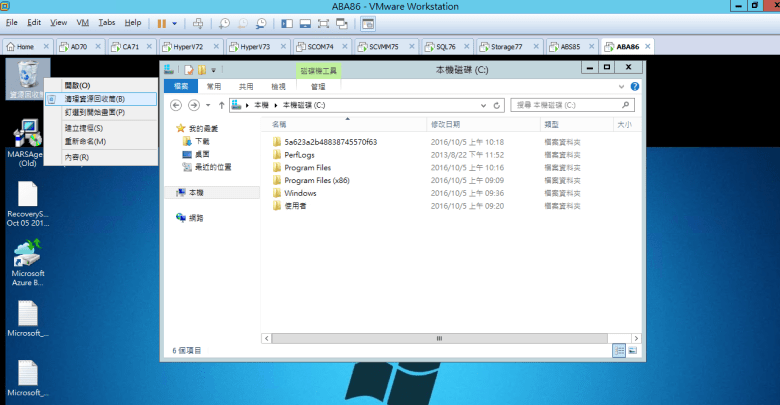The image size is (780, 405).
Task: Click the VMware pause/suspend button
Action: click(161, 22)
